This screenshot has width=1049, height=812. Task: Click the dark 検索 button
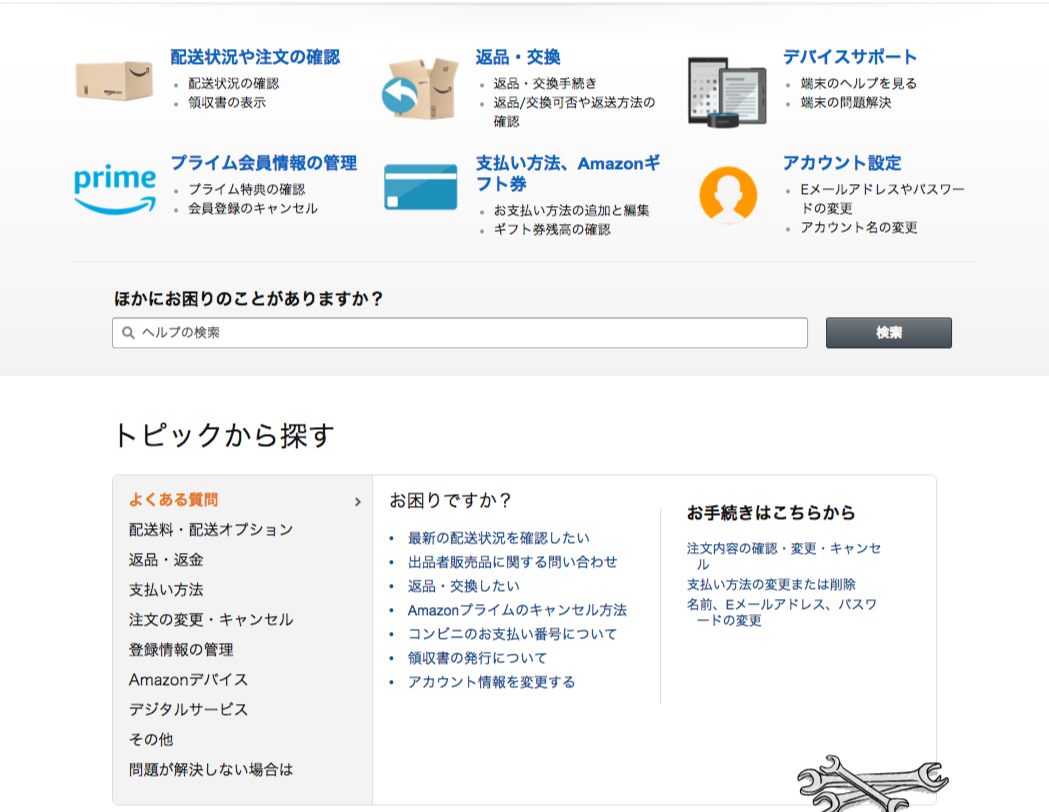pyautogui.click(x=888, y=332)
